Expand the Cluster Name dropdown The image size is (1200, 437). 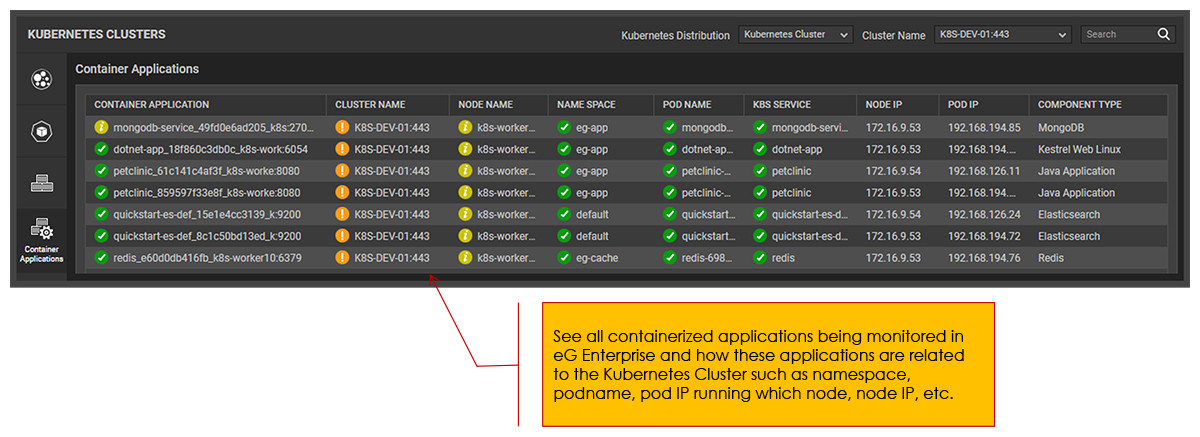click(x=1003, y=34)
